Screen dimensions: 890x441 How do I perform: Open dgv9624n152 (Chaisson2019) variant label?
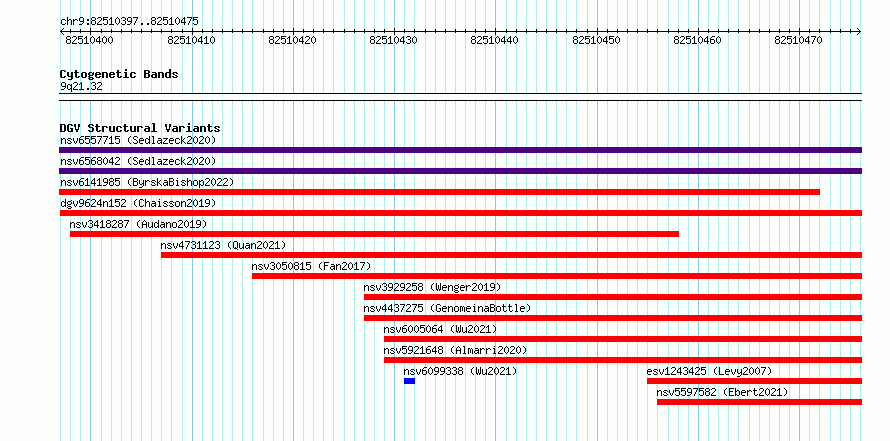[138, 203]
